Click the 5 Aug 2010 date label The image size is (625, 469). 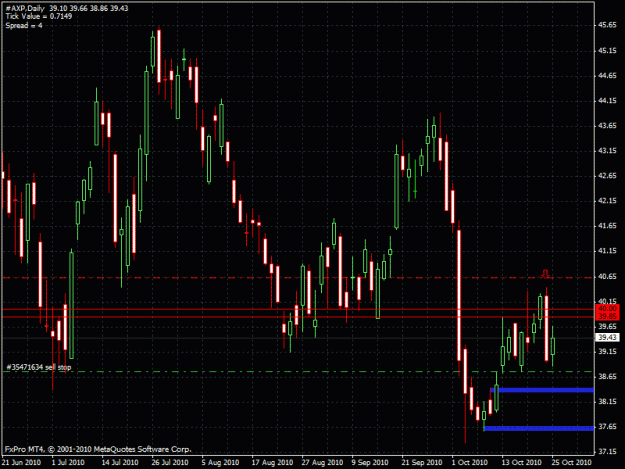[x=220, y=462]
